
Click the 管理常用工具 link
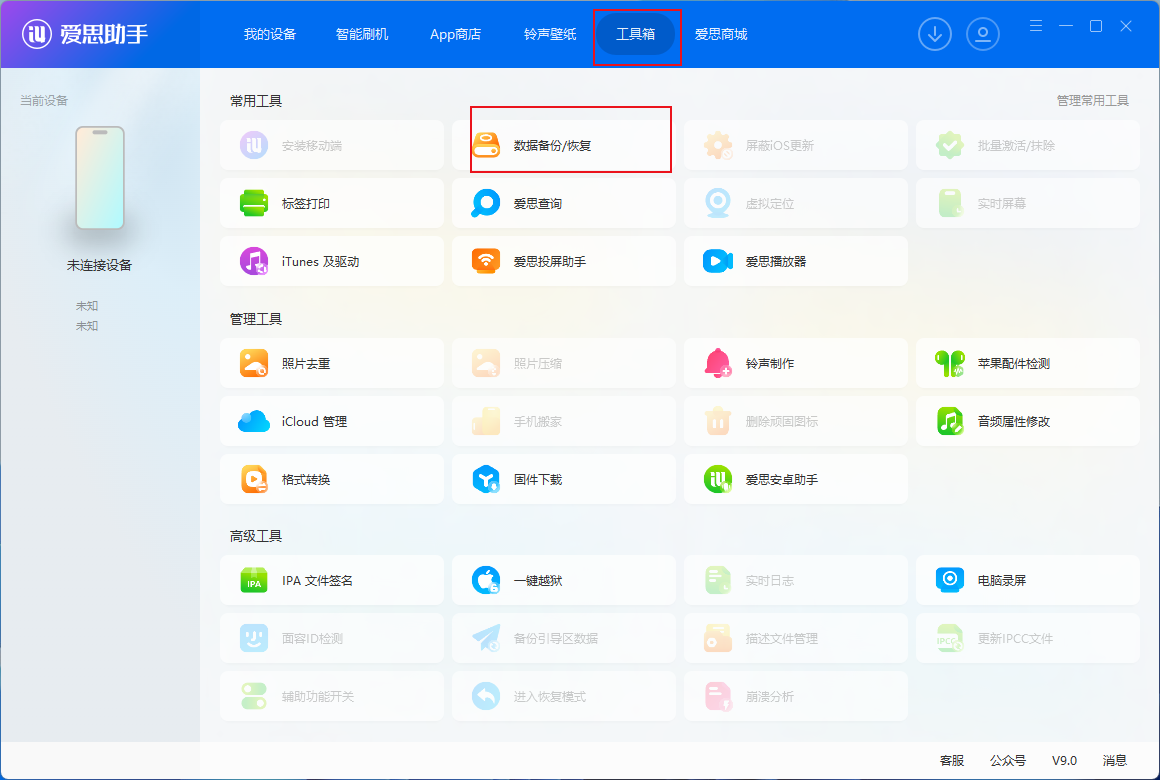pos(1093,101)
